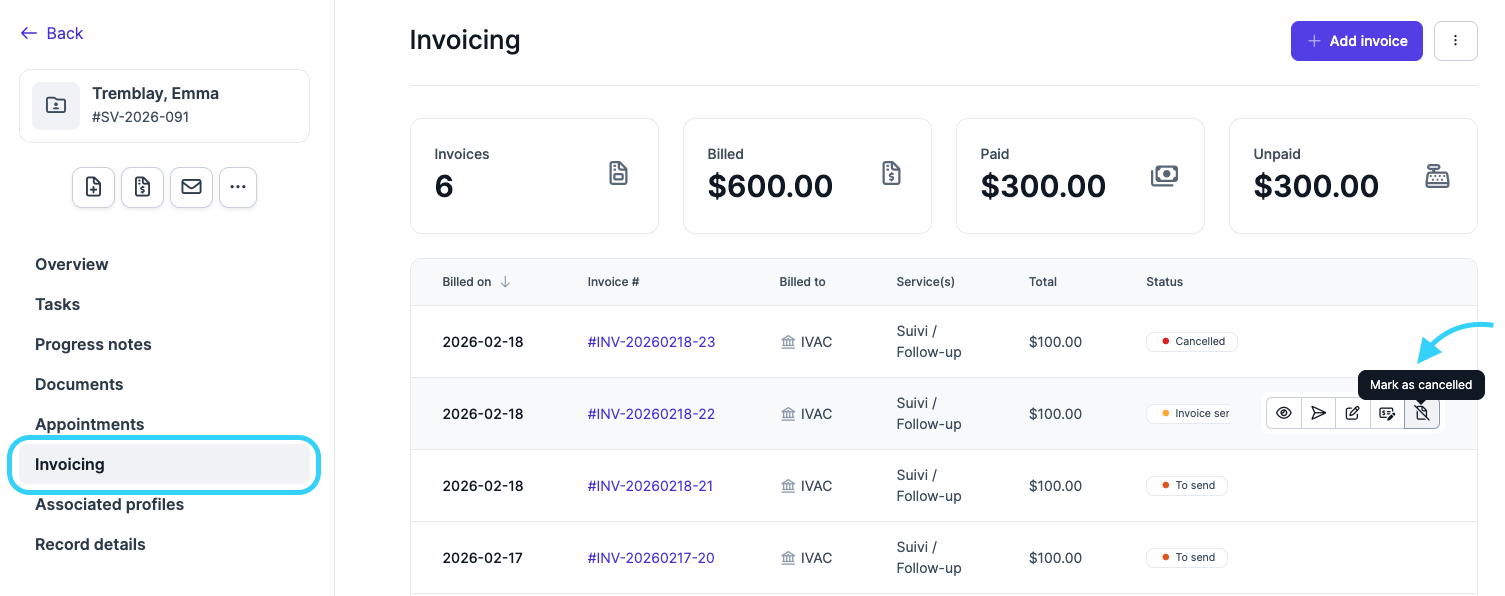Go Back using the arrow link
Screen dimensions: 1505x596
[x=52, y=33]
